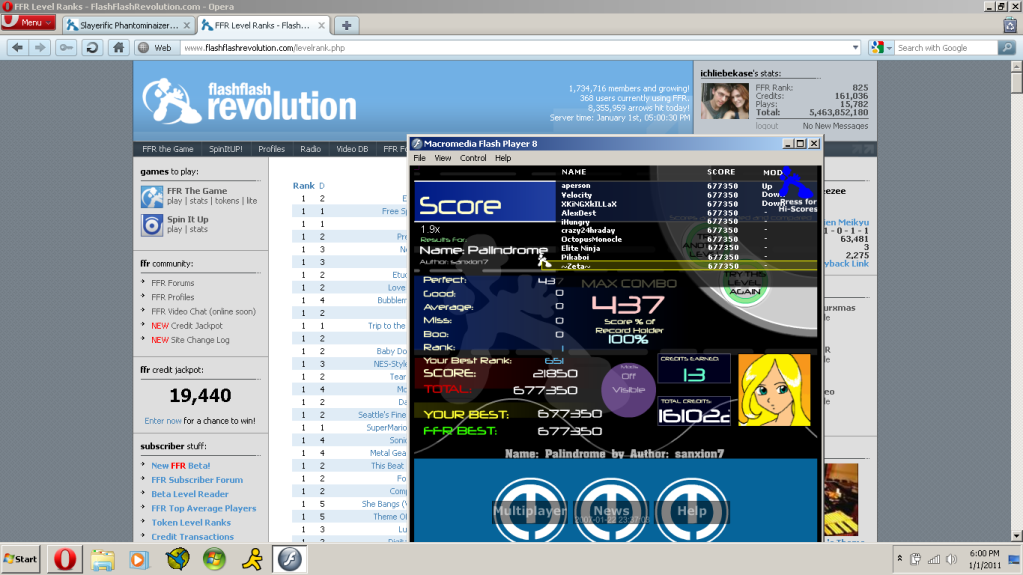Open the address bar dropdown arrow
Image resolution: width=1023 pixels, height=575 pixels.
855,47
